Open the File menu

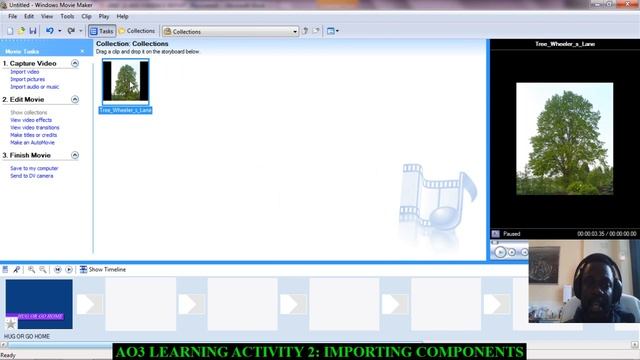click(13, 16)
